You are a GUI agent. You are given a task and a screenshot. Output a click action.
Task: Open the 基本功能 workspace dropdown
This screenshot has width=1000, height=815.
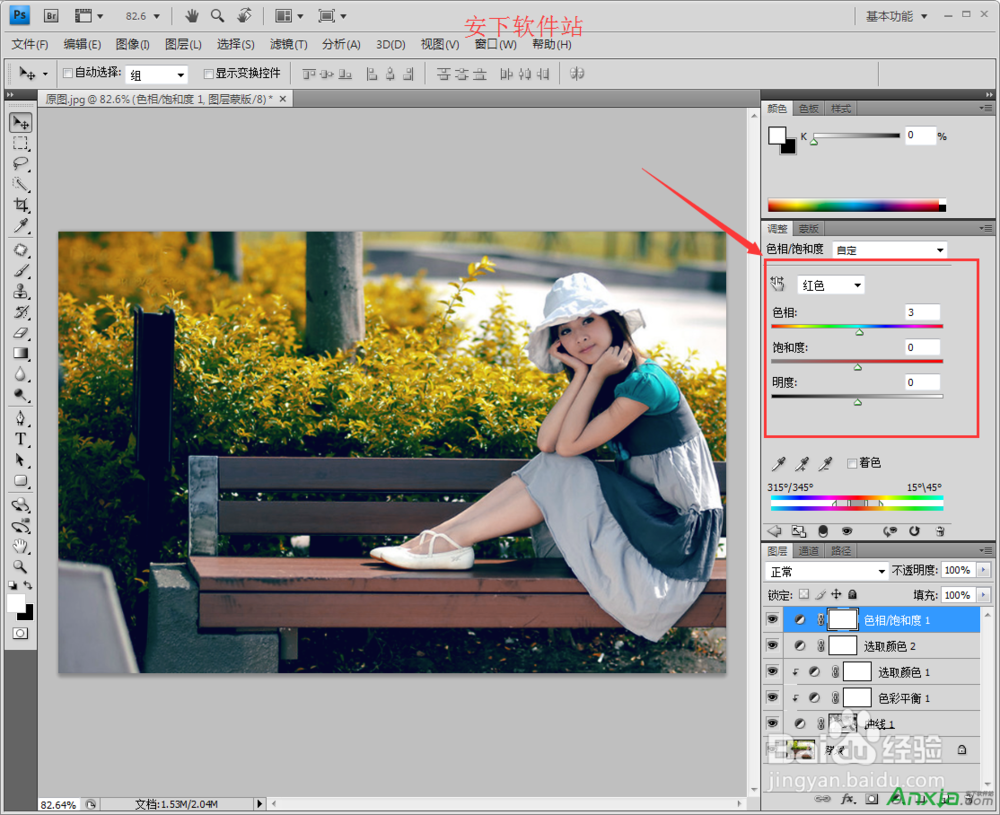(896, 16)
